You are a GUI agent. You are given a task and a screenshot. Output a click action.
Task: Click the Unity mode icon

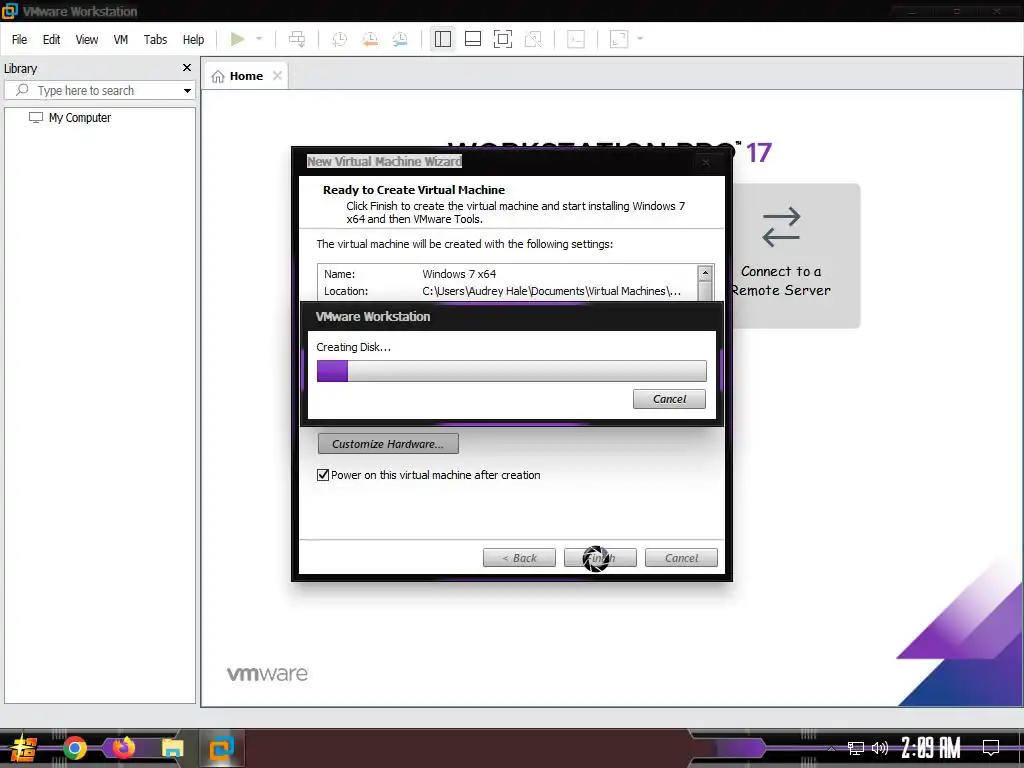[x=534, y=39]
